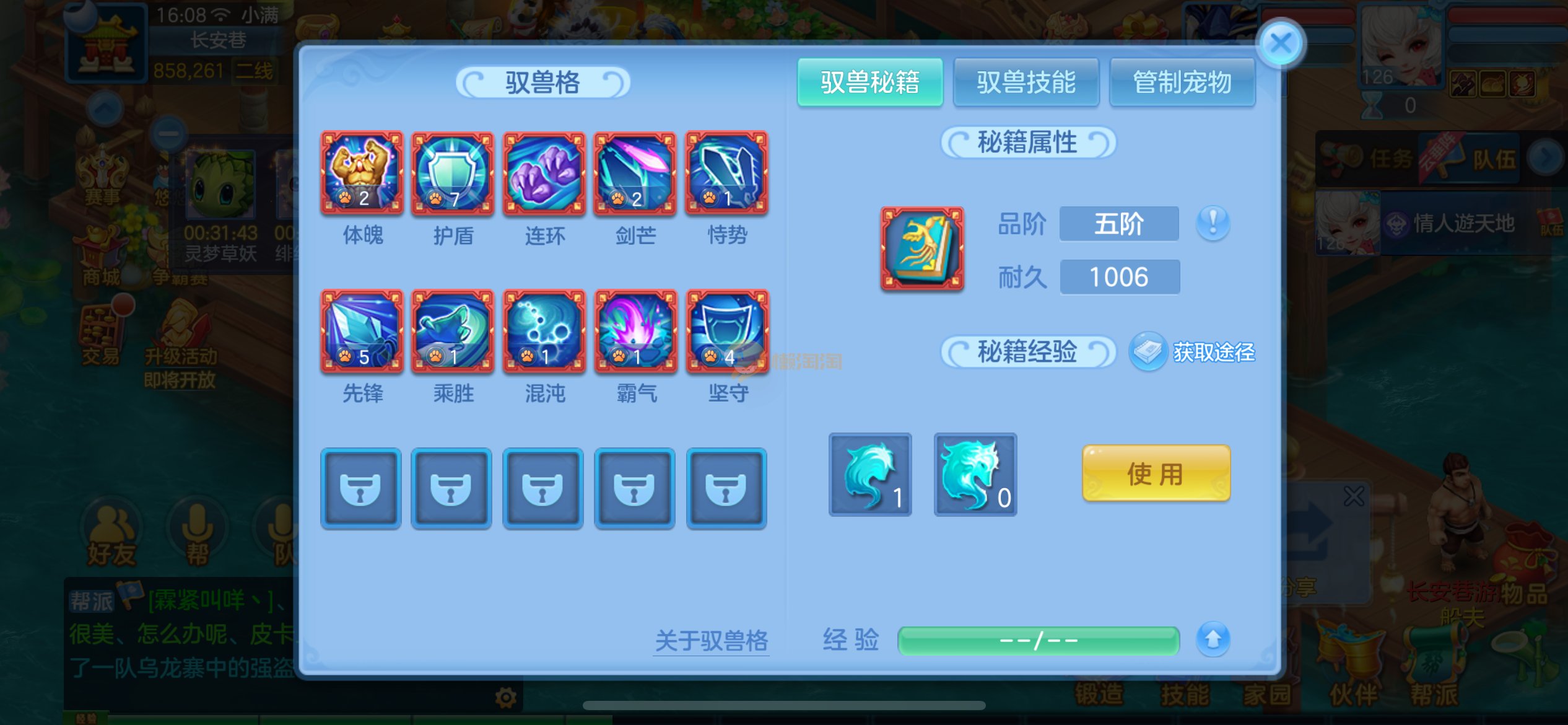The image size is (1568, 725).
Task: Select the first experience item with count 1
Action: pos(870,474)
